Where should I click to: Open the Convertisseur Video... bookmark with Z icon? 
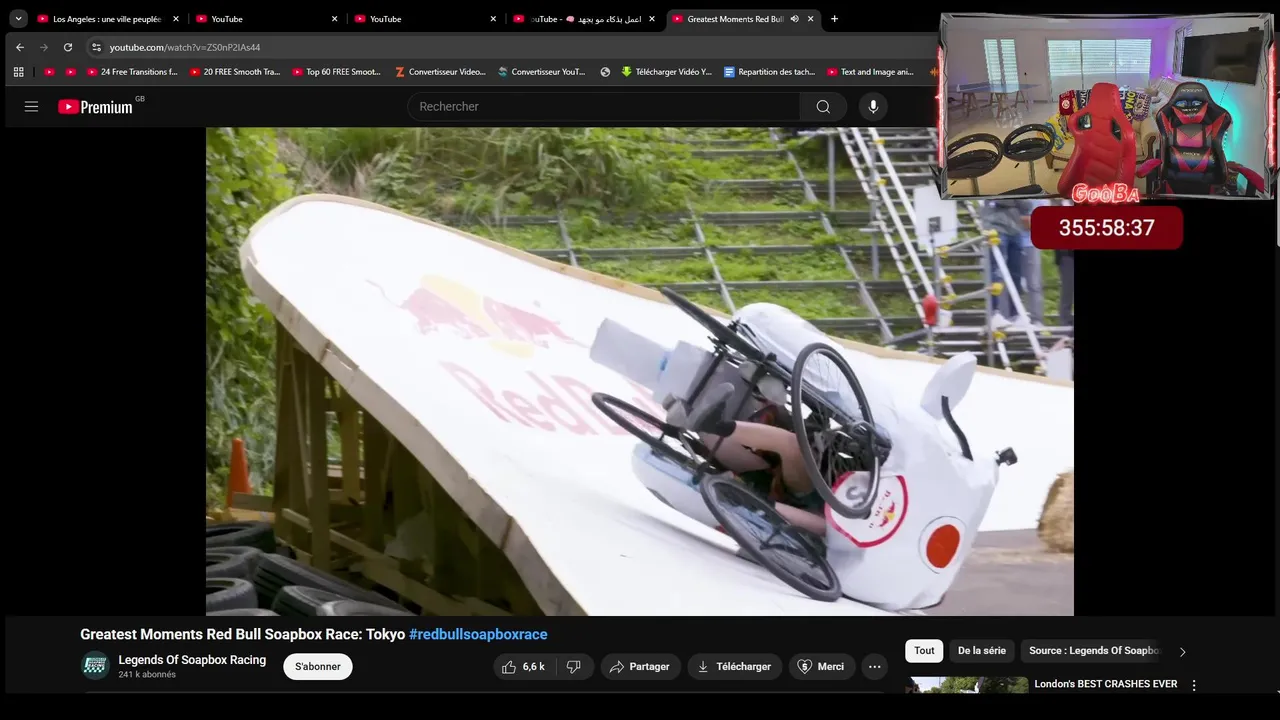coord(440,72)
